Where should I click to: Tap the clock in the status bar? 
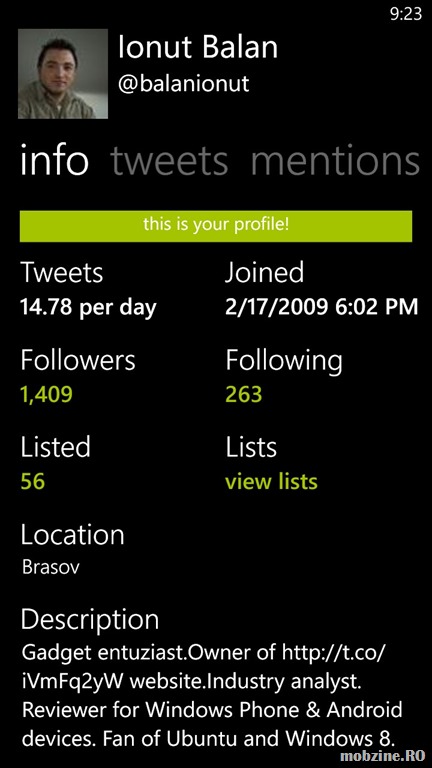tap(406, 14)
